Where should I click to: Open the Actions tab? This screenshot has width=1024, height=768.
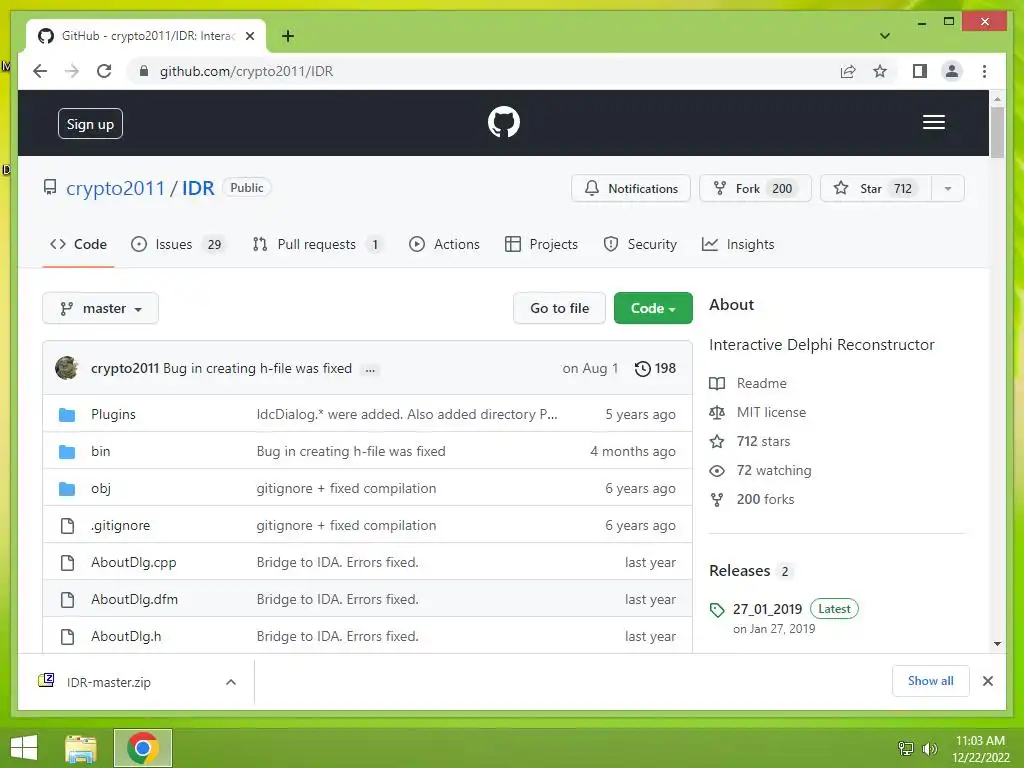[444, 244]
